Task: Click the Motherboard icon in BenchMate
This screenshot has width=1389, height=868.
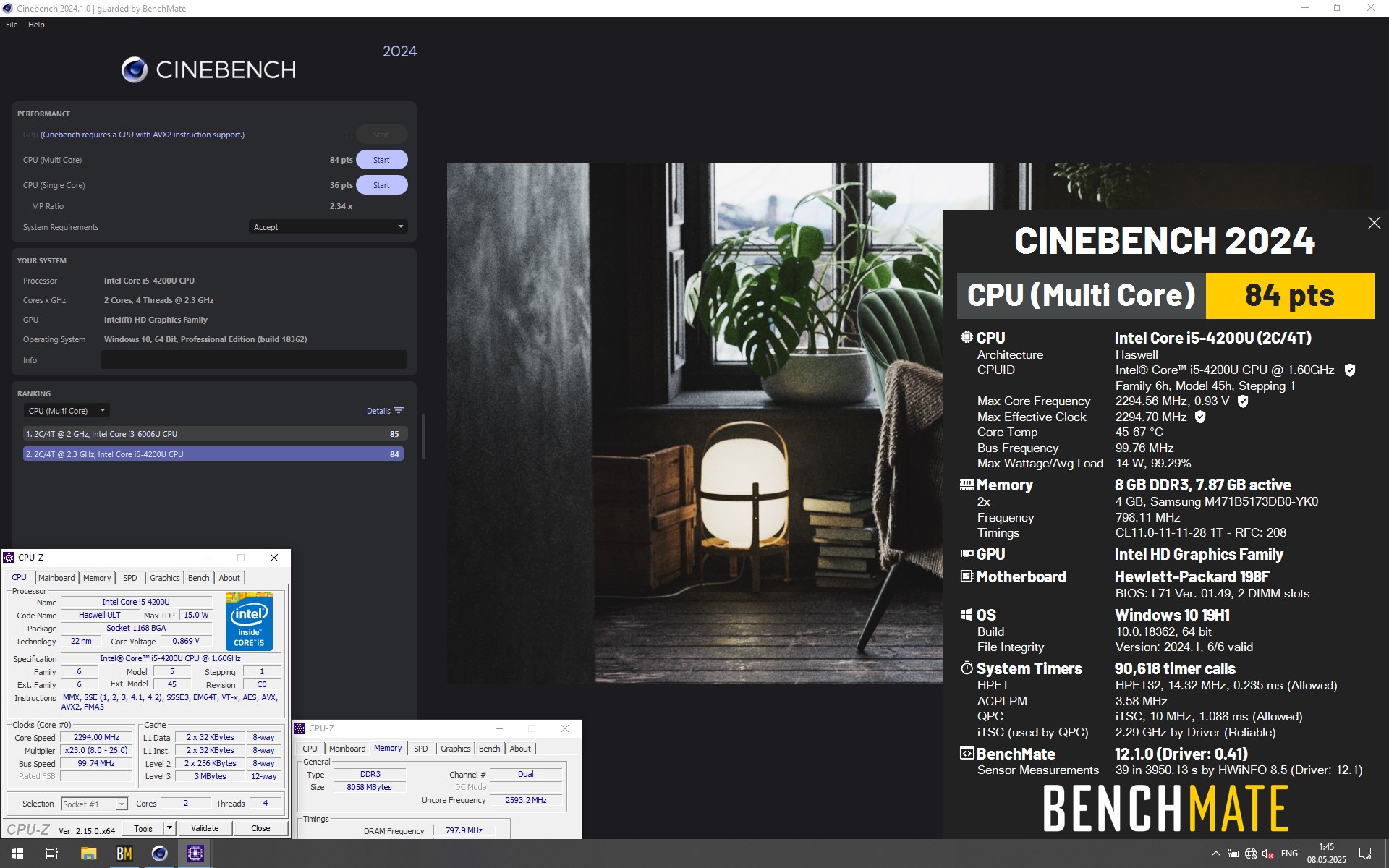Action: point(967,576)
